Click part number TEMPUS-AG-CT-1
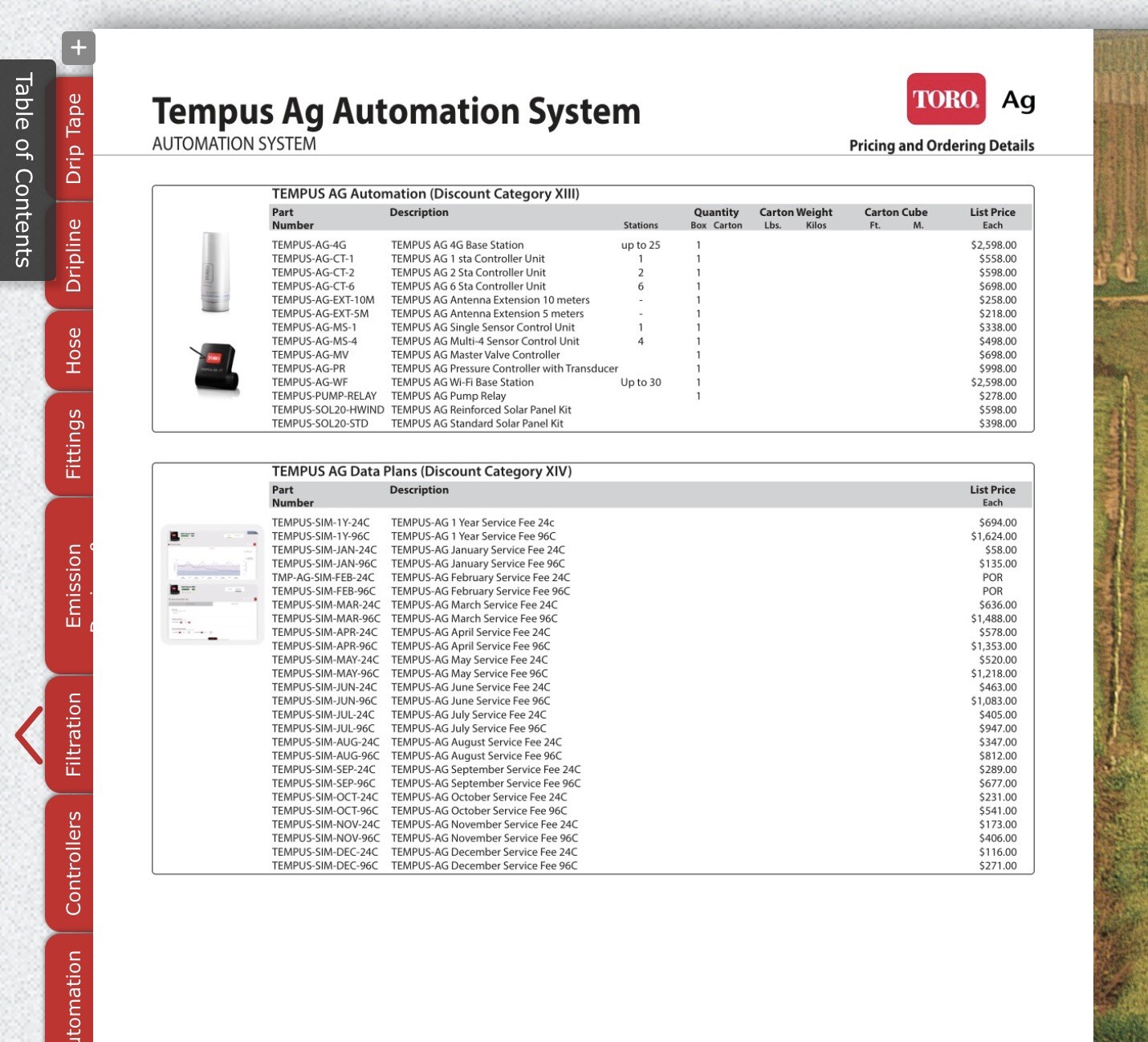The image size is (1148, 1042). pos(312,259)
